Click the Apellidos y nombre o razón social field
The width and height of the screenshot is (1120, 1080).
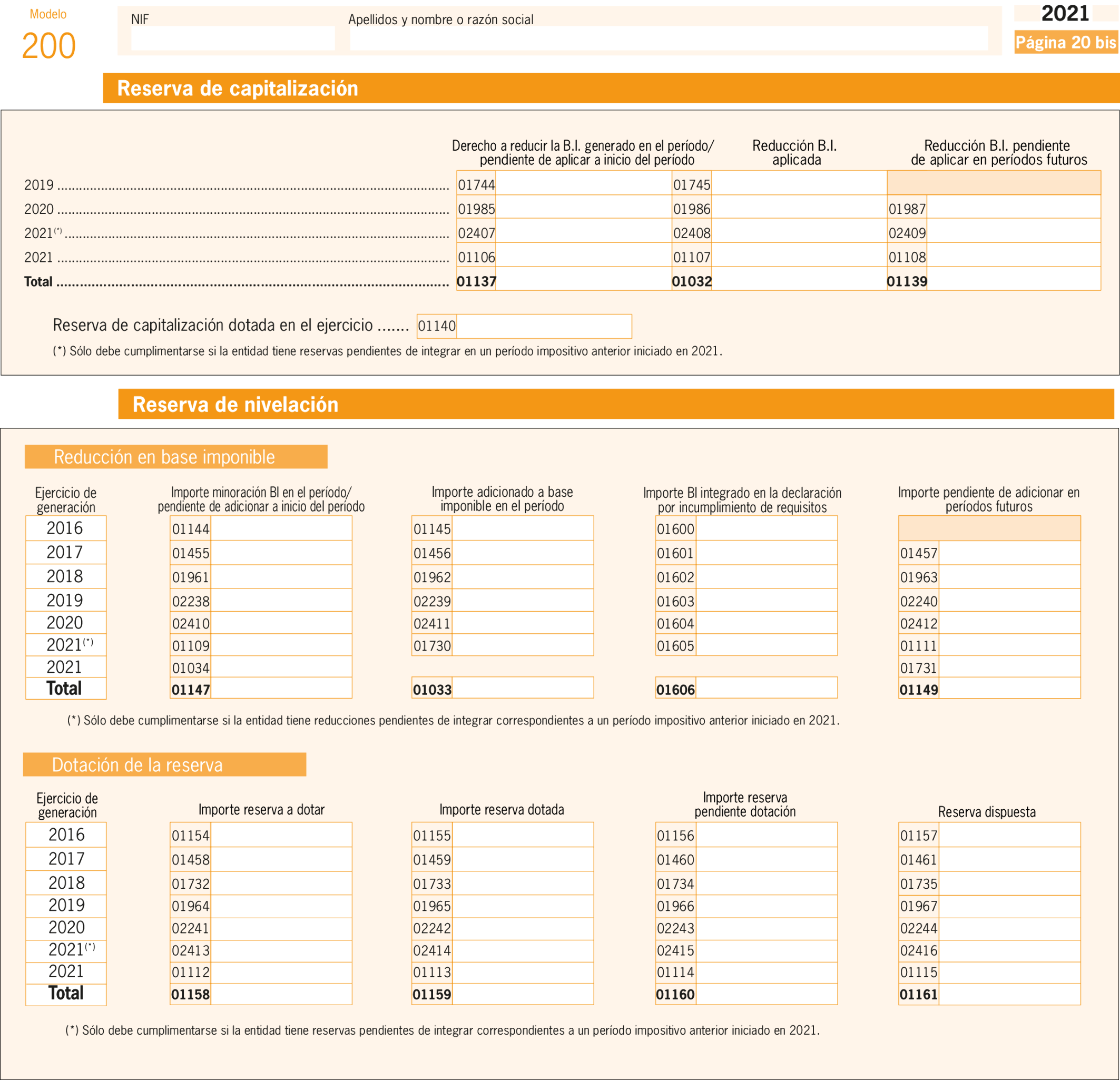pyautogui.click(x=669, y=38)
